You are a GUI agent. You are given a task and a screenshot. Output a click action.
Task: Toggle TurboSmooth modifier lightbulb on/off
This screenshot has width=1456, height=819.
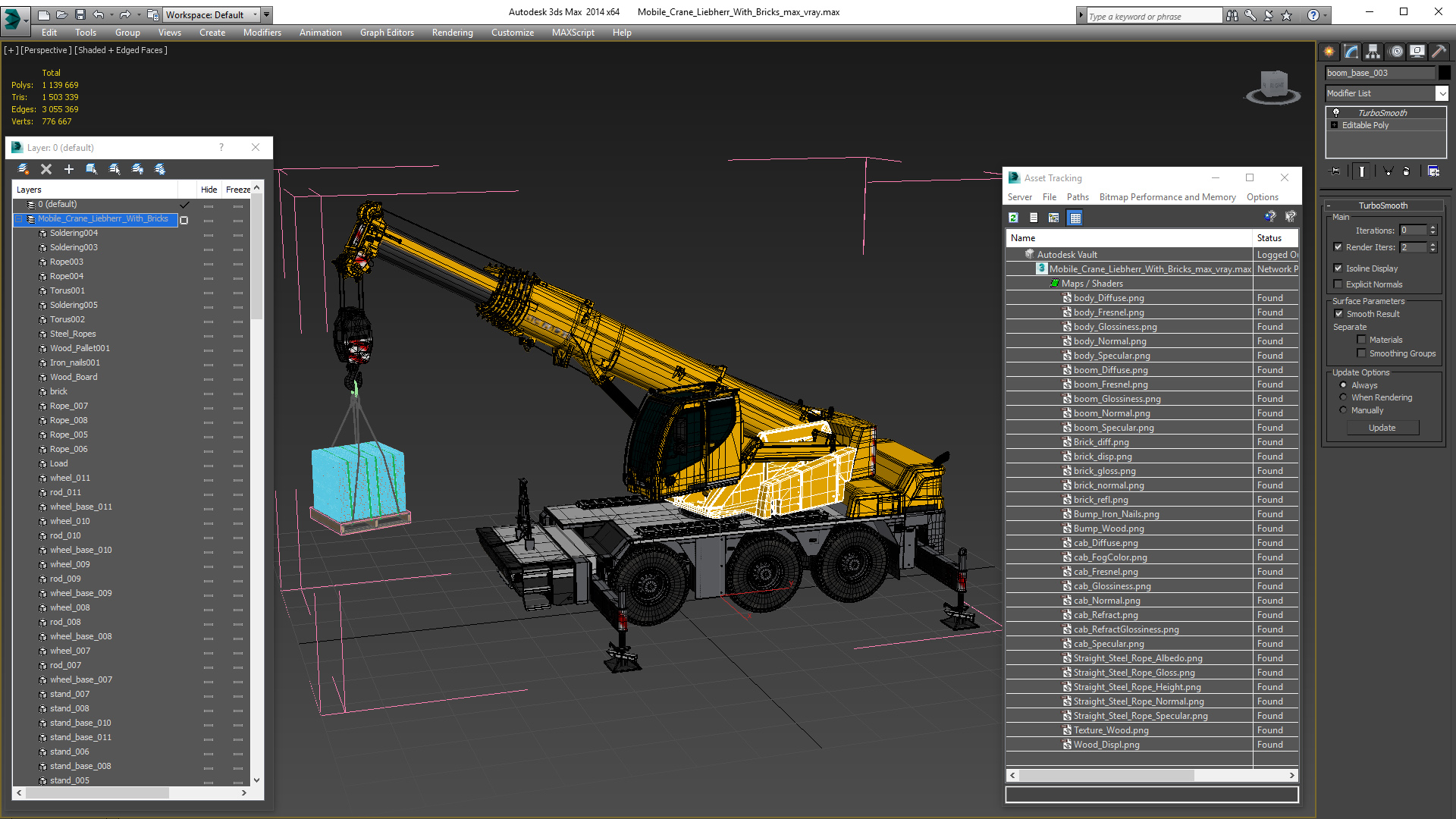(x=1336, y=112)
